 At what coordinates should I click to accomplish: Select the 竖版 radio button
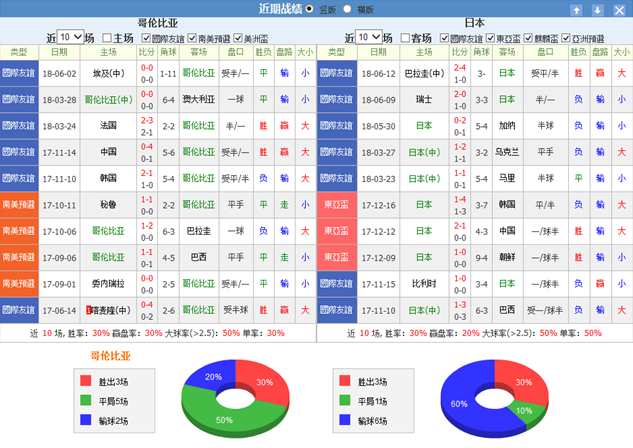(x=309, y=9)
